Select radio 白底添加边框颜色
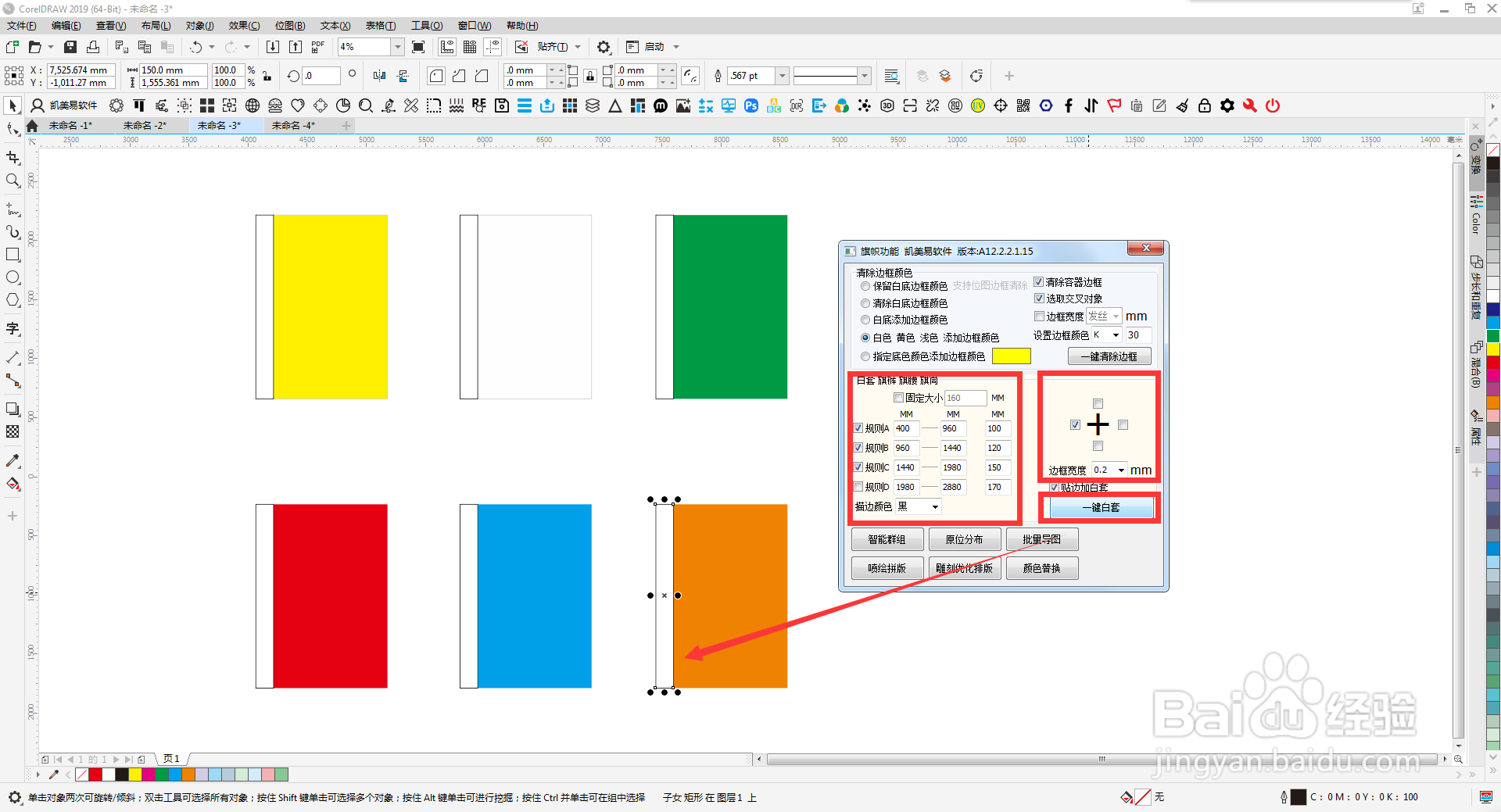1501x812 pixels. coord(865,320)
